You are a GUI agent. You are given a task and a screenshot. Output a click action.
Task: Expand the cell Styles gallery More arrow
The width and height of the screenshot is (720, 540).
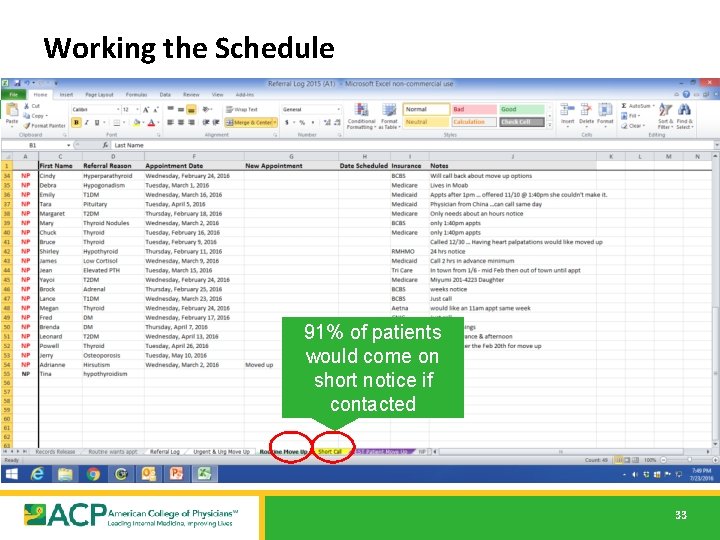pyautogui.click(x=550, y=125)
